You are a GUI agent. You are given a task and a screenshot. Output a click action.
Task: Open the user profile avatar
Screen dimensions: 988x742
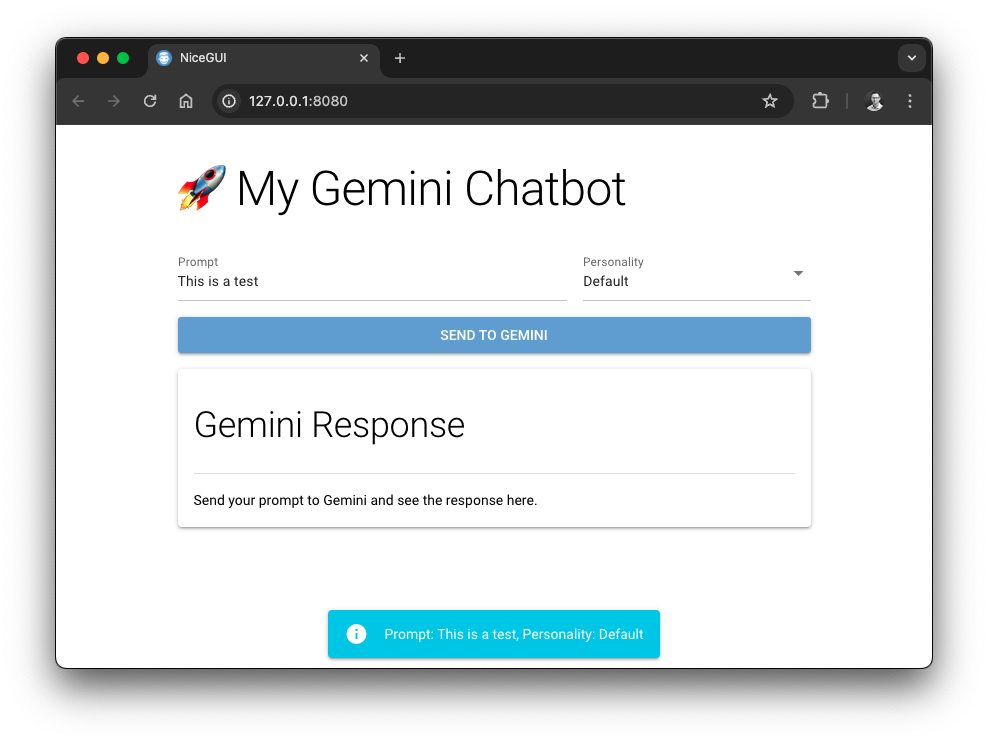pyautogui.click(x=874, y=101)
